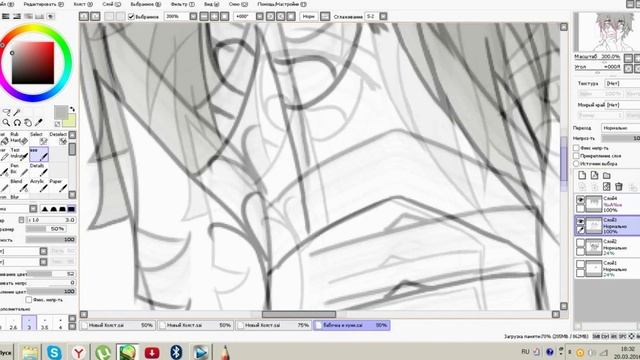Select brush size 2.6 preset

tap(13, 323)
